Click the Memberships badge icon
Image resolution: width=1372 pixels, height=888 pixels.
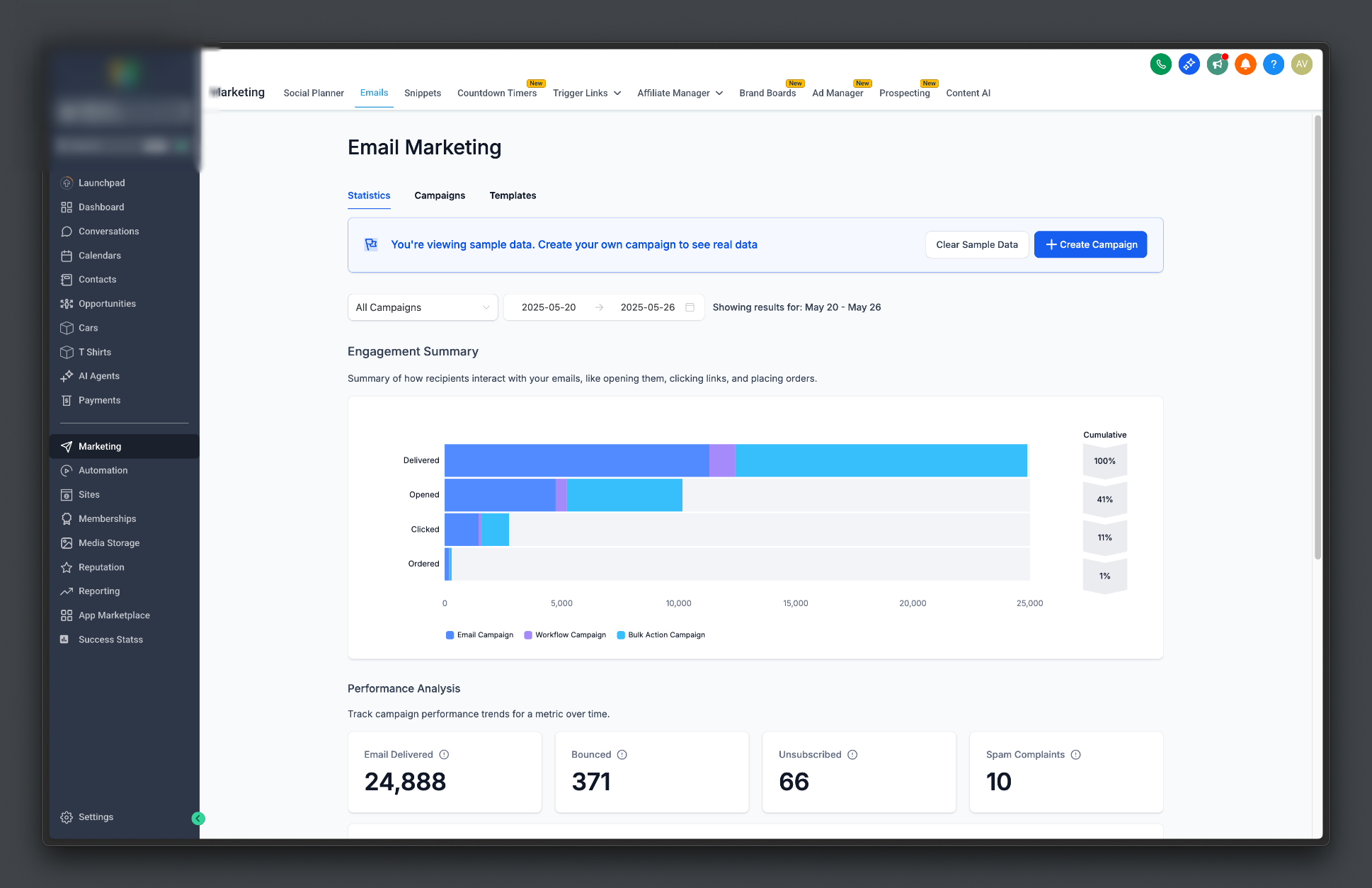click(x=67, y=519)
